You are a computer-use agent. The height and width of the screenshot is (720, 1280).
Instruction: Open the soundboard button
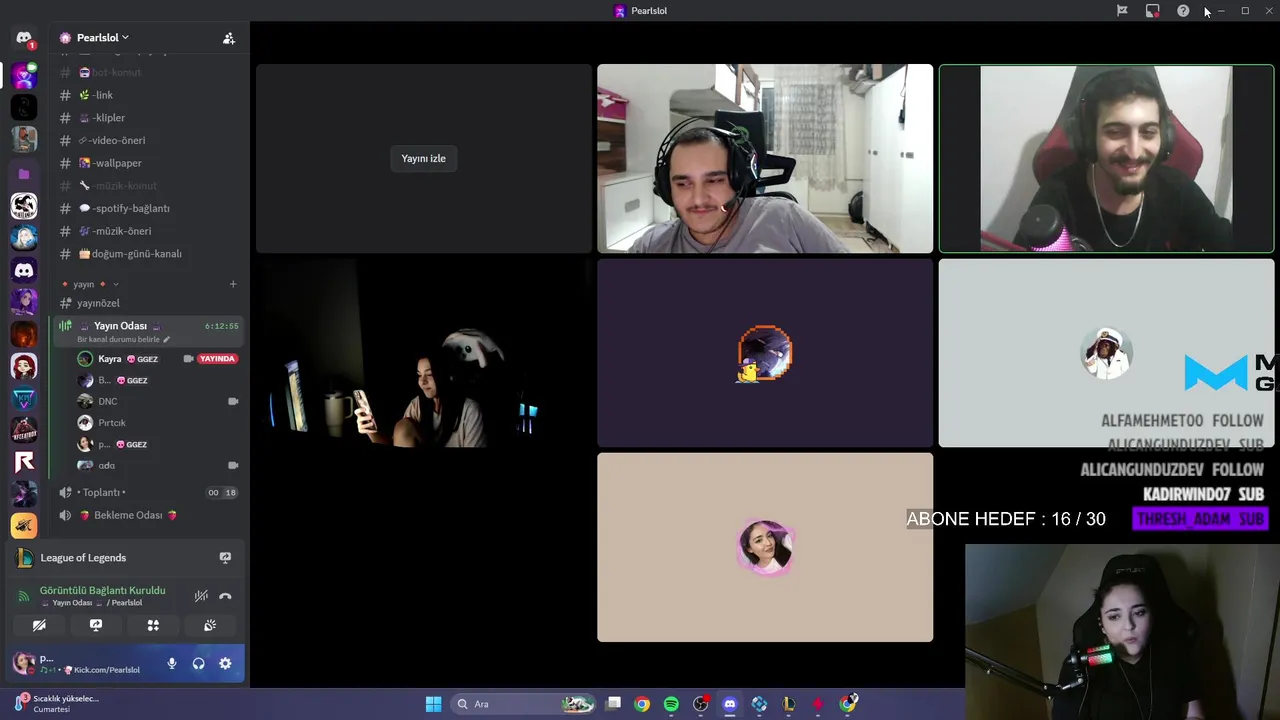[x=210, y=625]
